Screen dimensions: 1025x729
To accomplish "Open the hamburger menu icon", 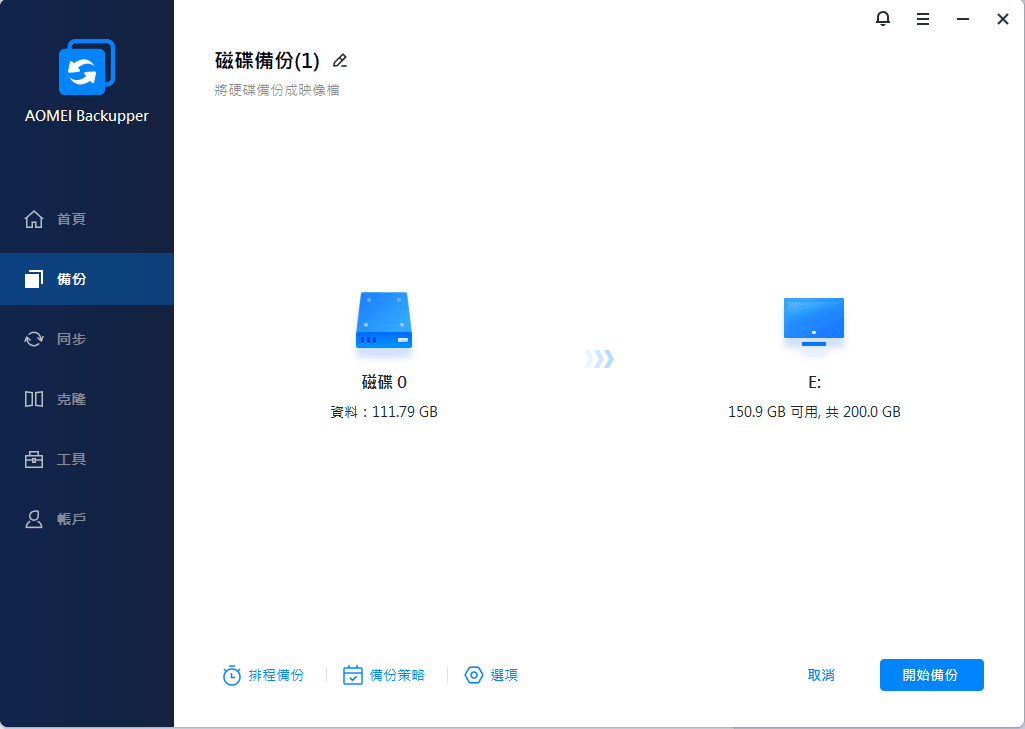I will point(923,19).
